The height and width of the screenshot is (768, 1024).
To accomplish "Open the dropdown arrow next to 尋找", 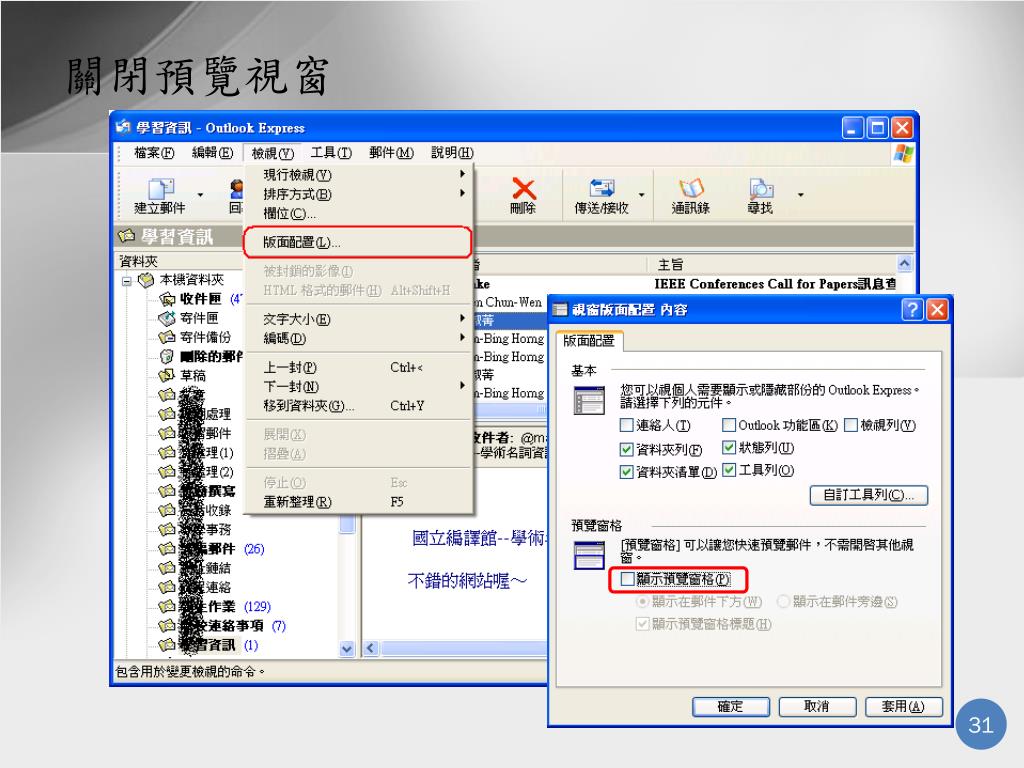I will click(x=800, y=195).
